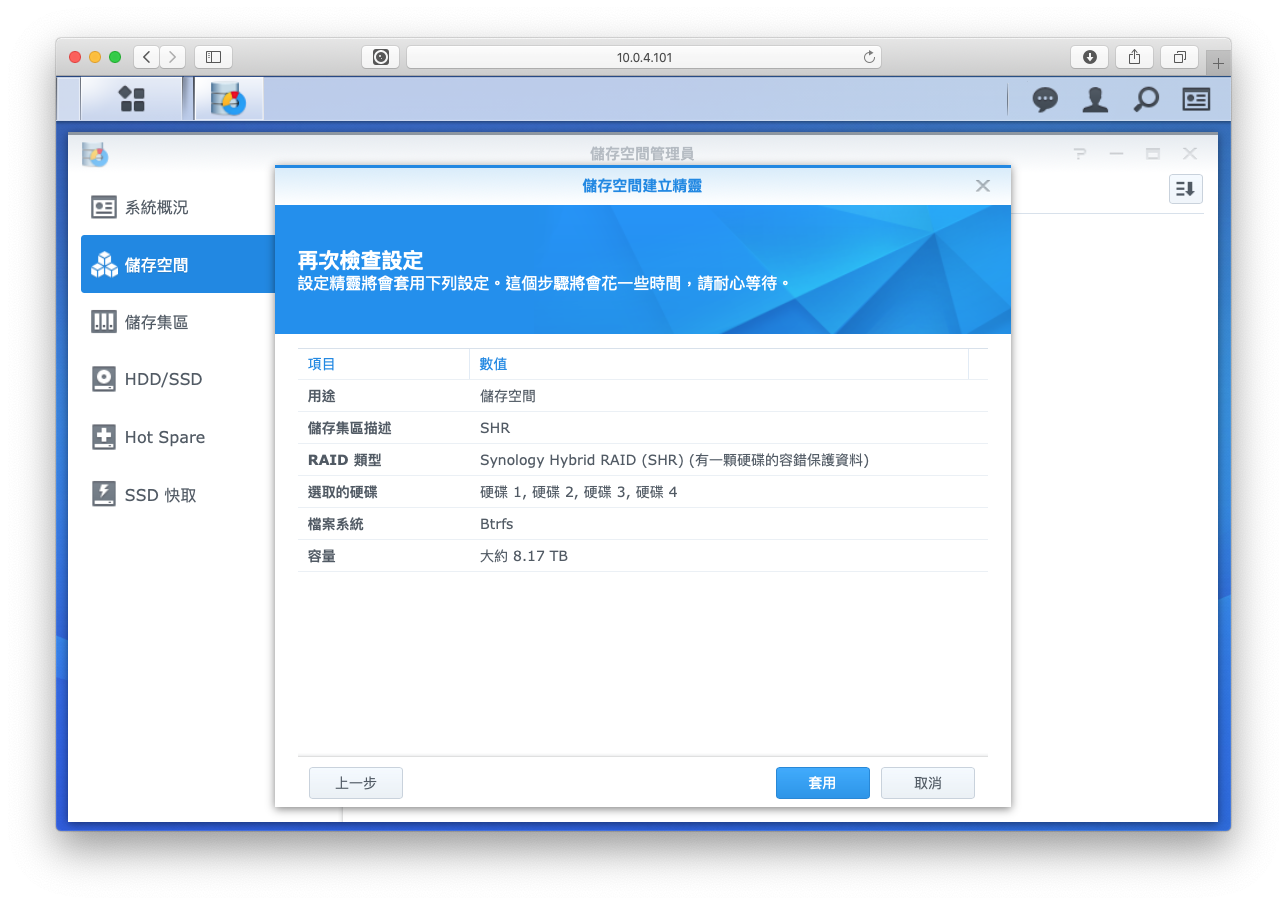
Task: Click the RAID 類型 row label
Action: point(345,460)
